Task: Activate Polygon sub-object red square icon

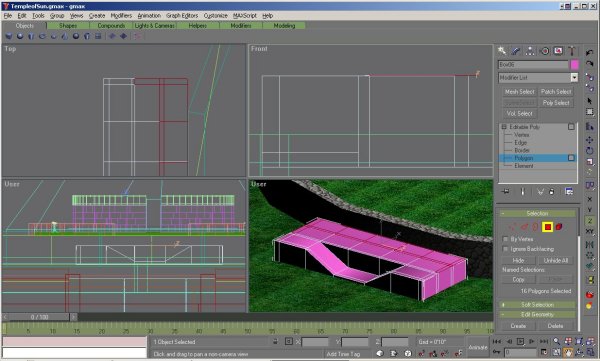Action: pyautogui.click(x=548, y=227)
